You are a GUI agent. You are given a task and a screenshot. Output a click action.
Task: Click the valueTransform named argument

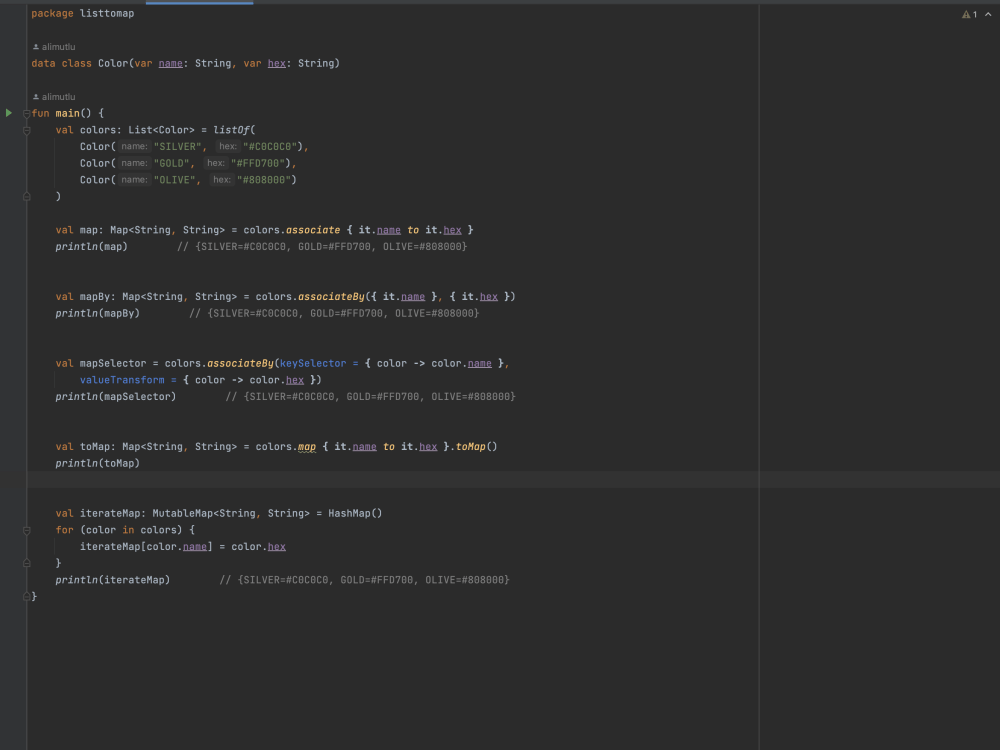(x=122, y=380)
